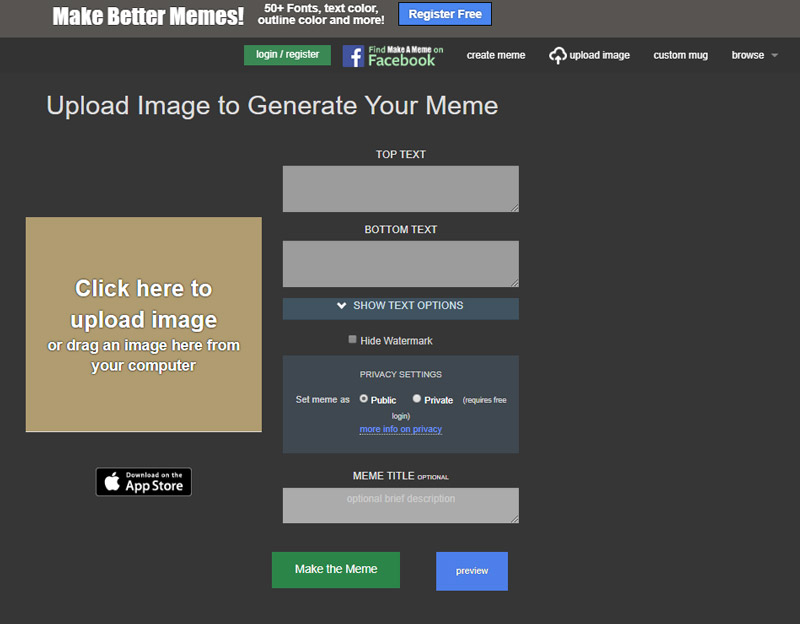Image resolution: width=800 pixels, height=624 pixels.
Task: Click into the Meme Title description field
Action: 400,506
